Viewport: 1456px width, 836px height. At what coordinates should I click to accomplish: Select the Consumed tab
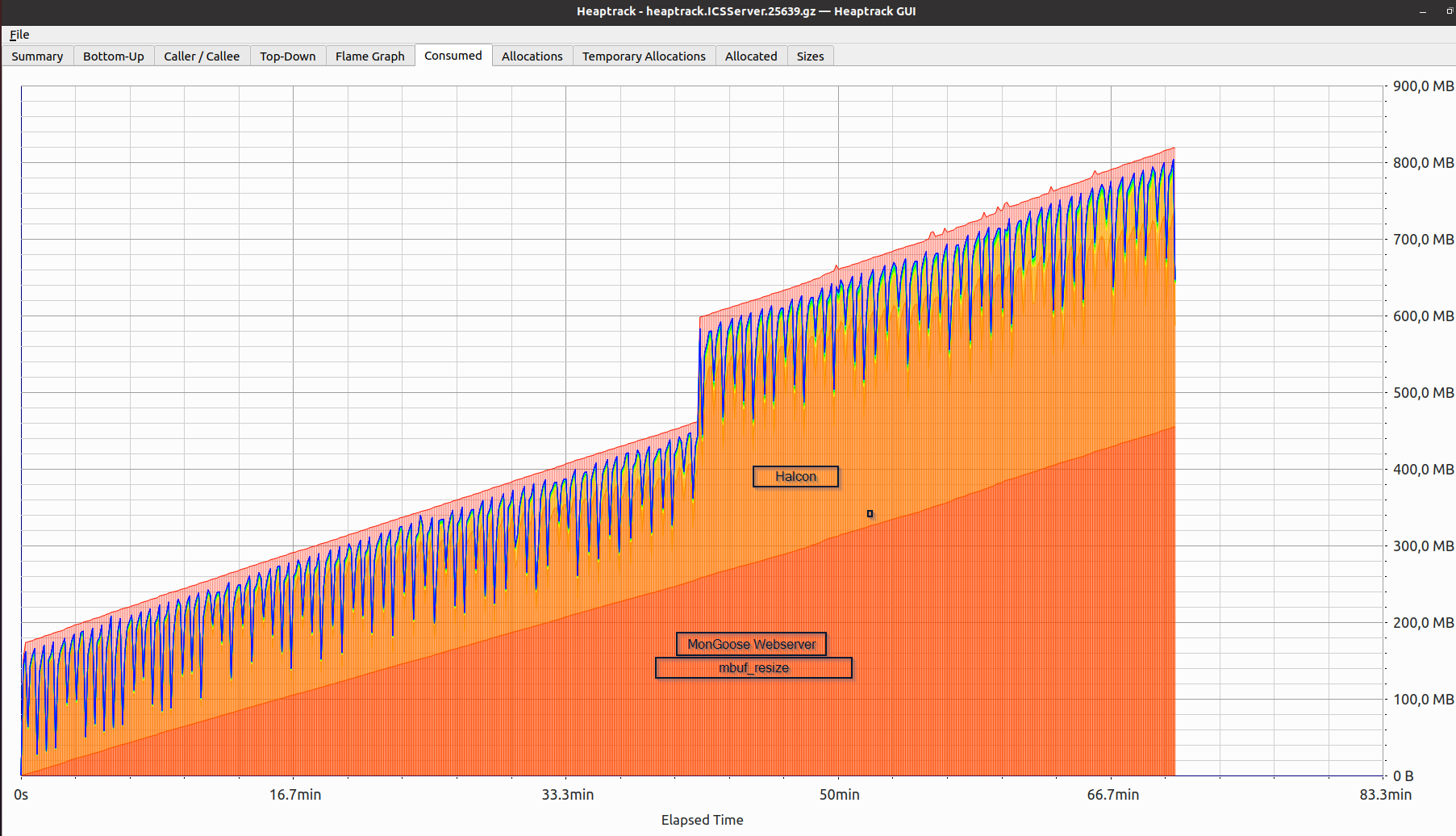(x=453, y=55)
